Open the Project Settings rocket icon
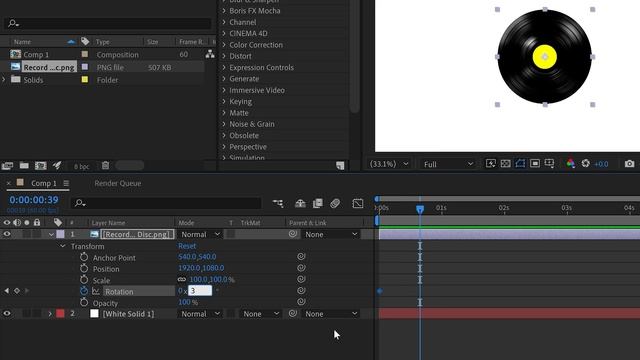Screen dimensions: 640x360 (57, 165)
